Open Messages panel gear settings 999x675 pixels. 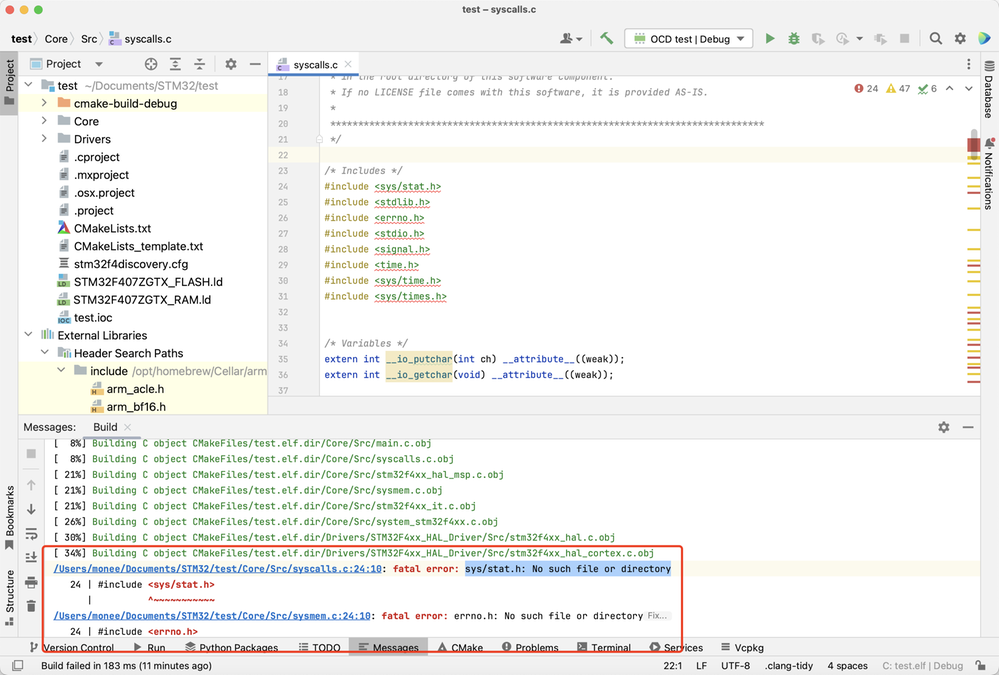(943, 427)
